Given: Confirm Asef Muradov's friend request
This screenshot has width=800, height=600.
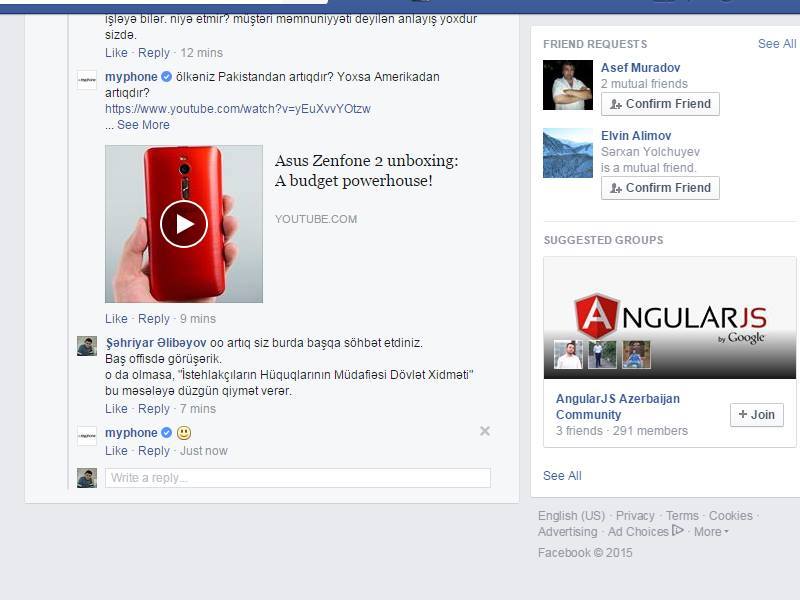Looking at the screenshot, I should point(660,104).
